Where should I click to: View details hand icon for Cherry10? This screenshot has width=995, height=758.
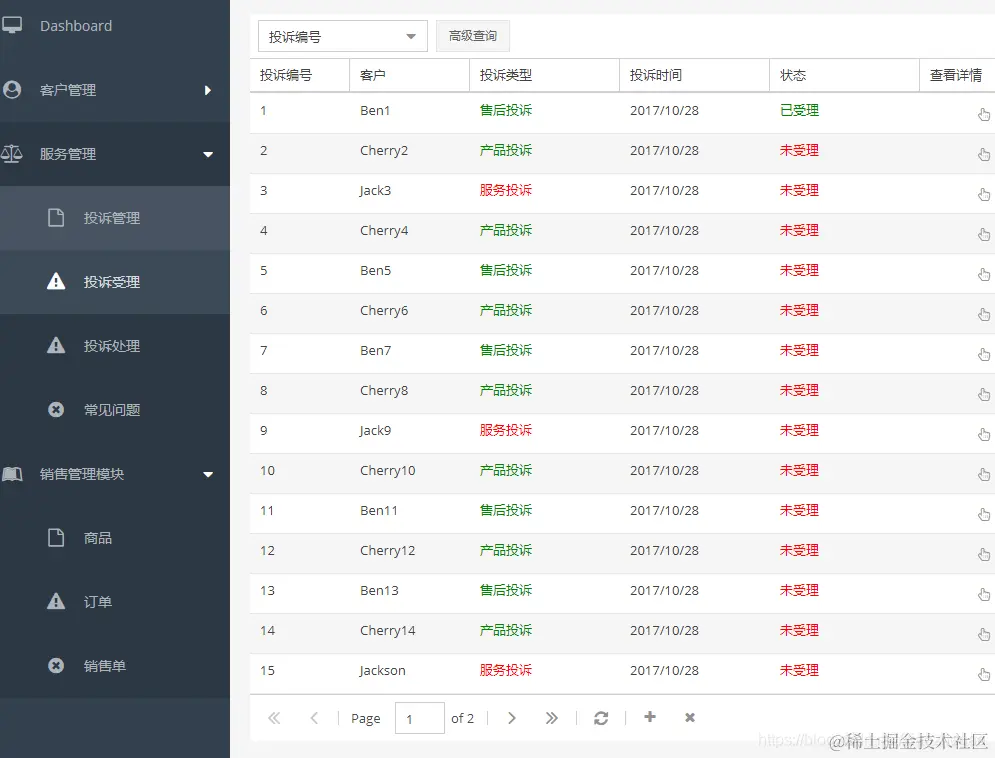pyautogui.click(x=984, y=474)
